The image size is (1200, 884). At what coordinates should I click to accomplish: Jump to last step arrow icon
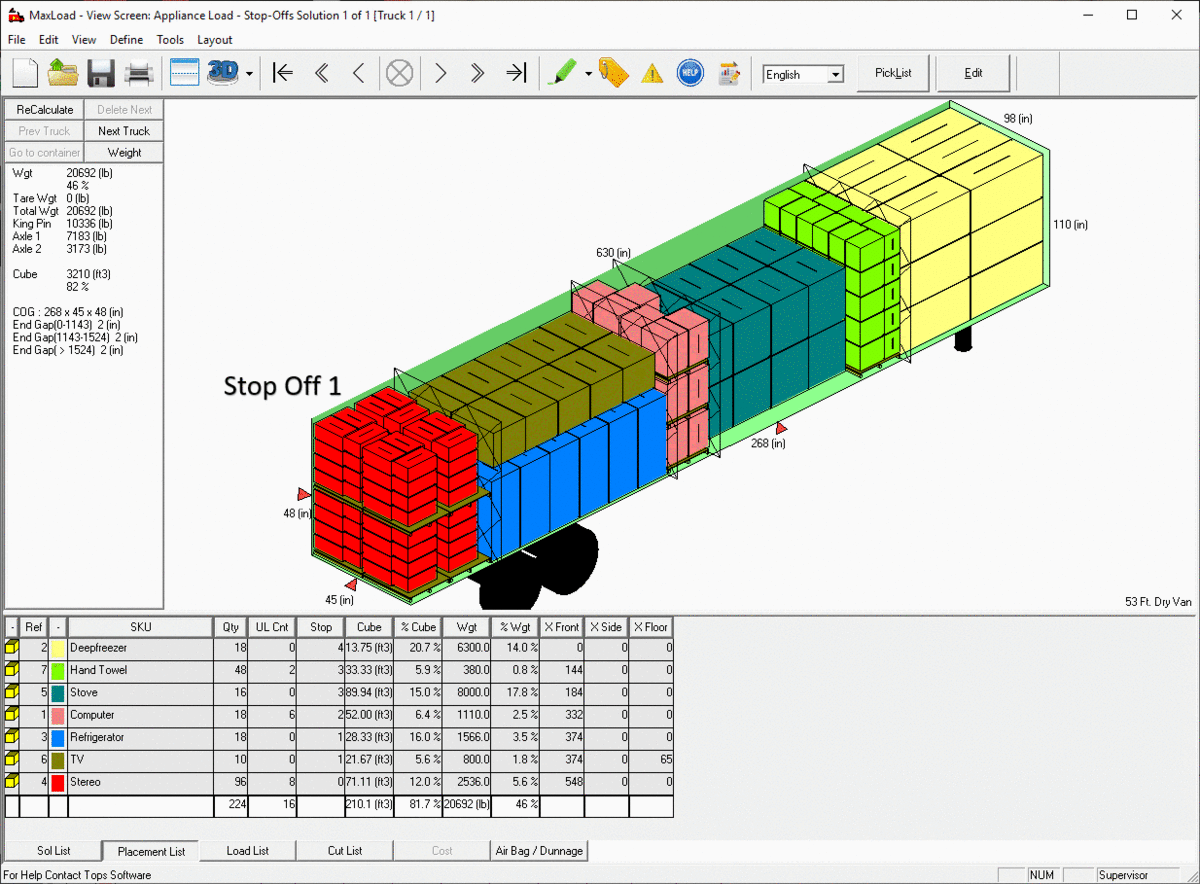(x=516, y=73)
